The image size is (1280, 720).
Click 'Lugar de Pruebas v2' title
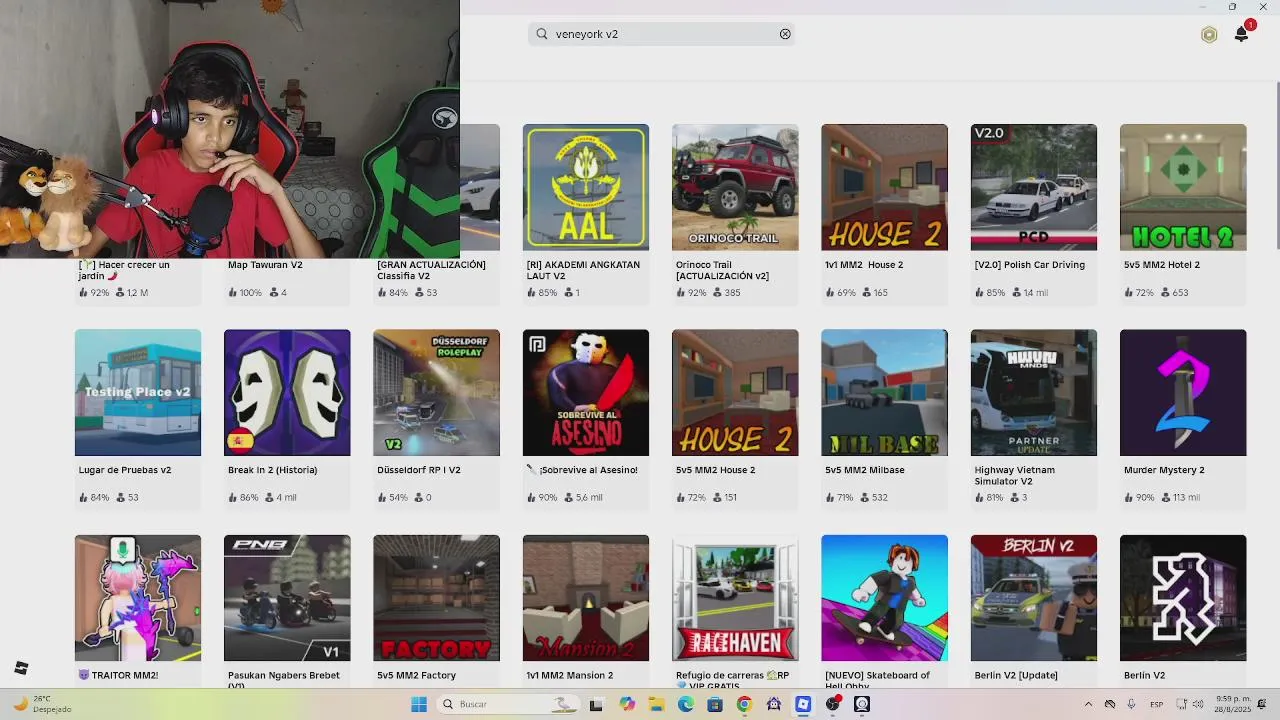(x=125, y=470)
